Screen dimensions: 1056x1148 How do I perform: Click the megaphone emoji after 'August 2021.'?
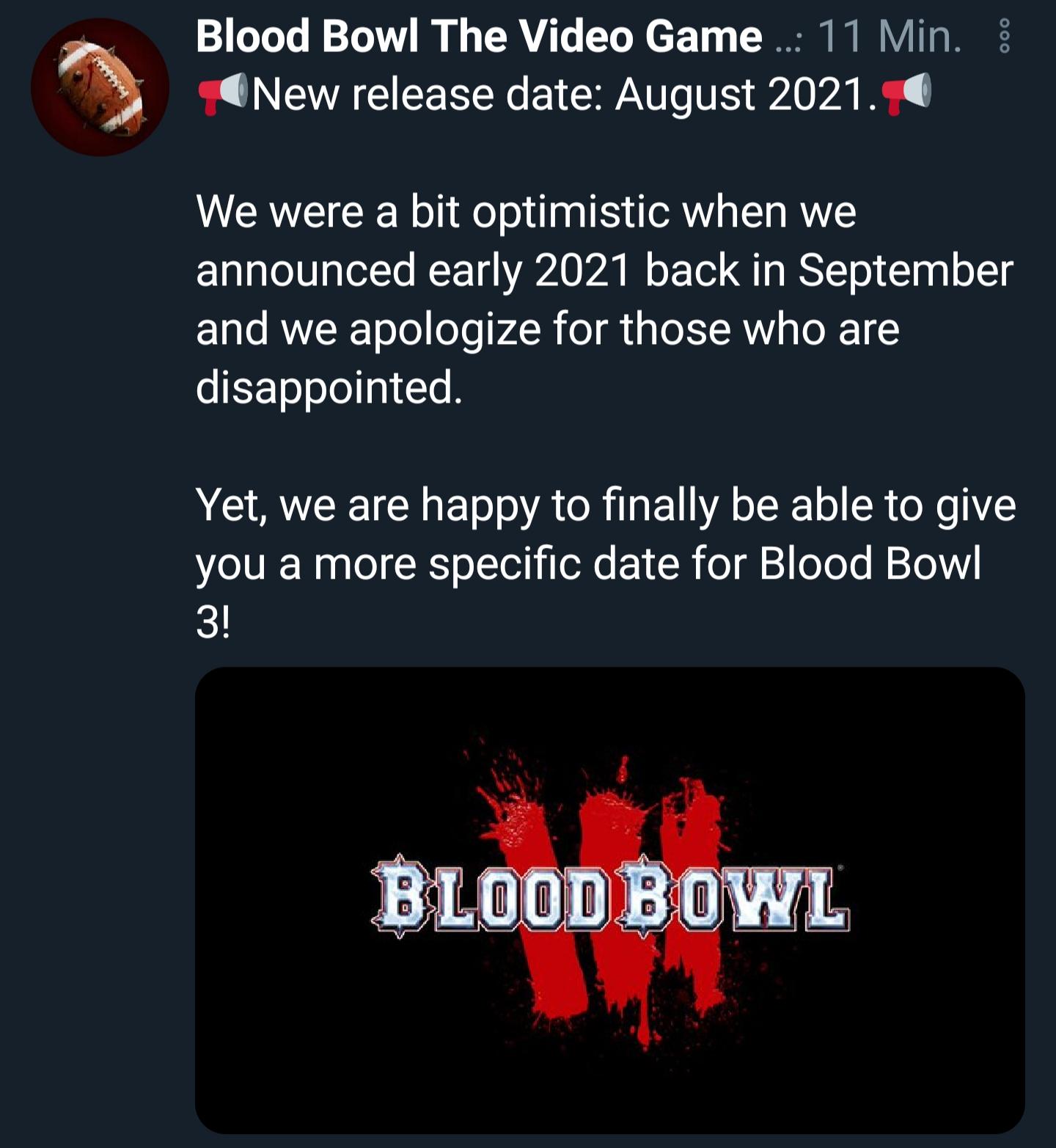(906, 95)
